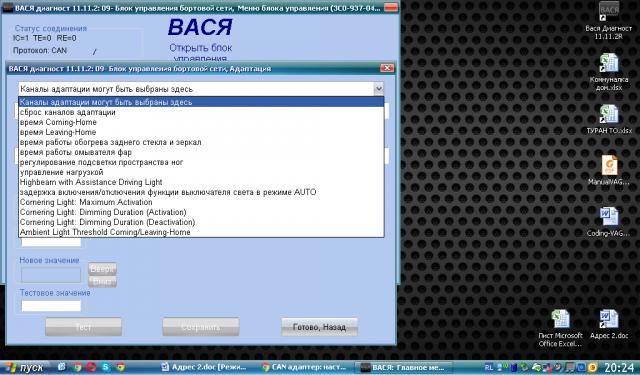This screenshot has height=375, width=640.
Task: Open the Лист Microsoft Office Excel desktop icon
Action: pos(560,328)
